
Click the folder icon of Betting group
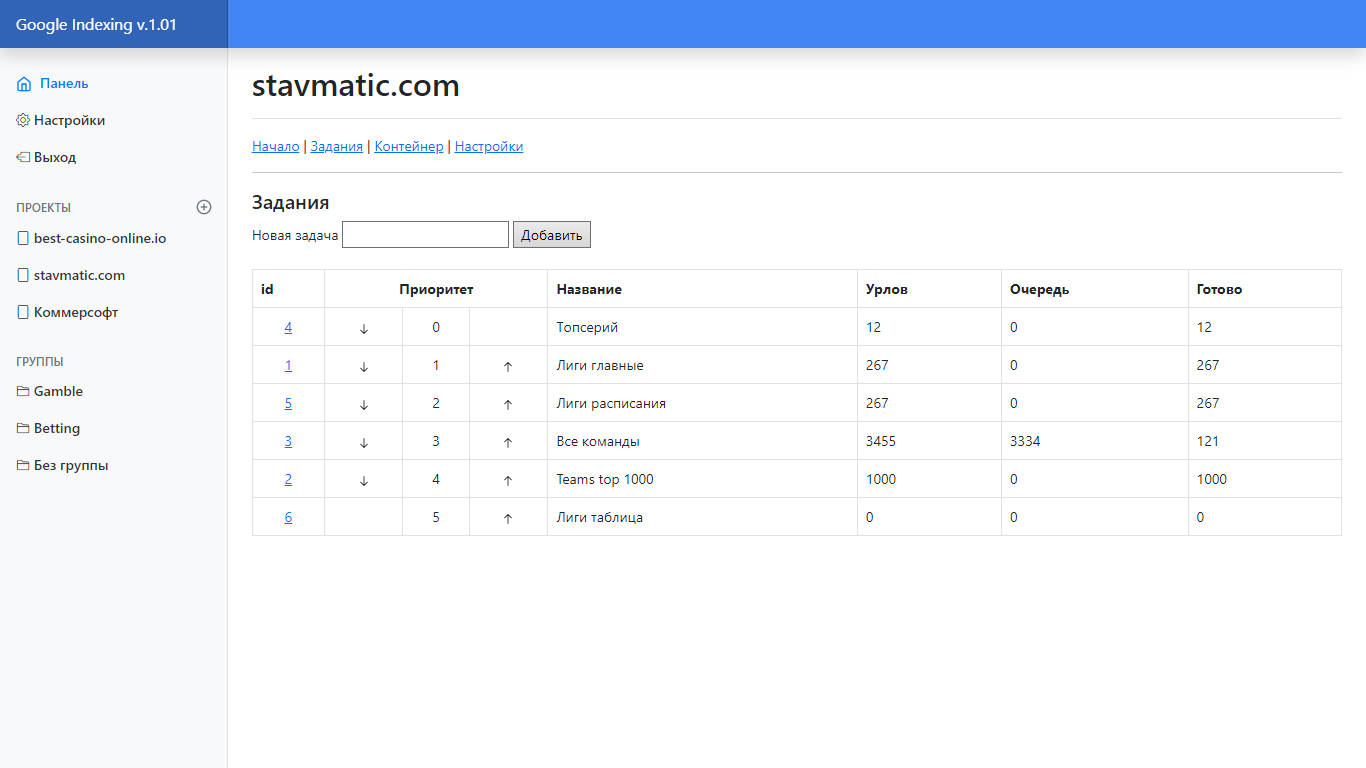coord(23,428)
